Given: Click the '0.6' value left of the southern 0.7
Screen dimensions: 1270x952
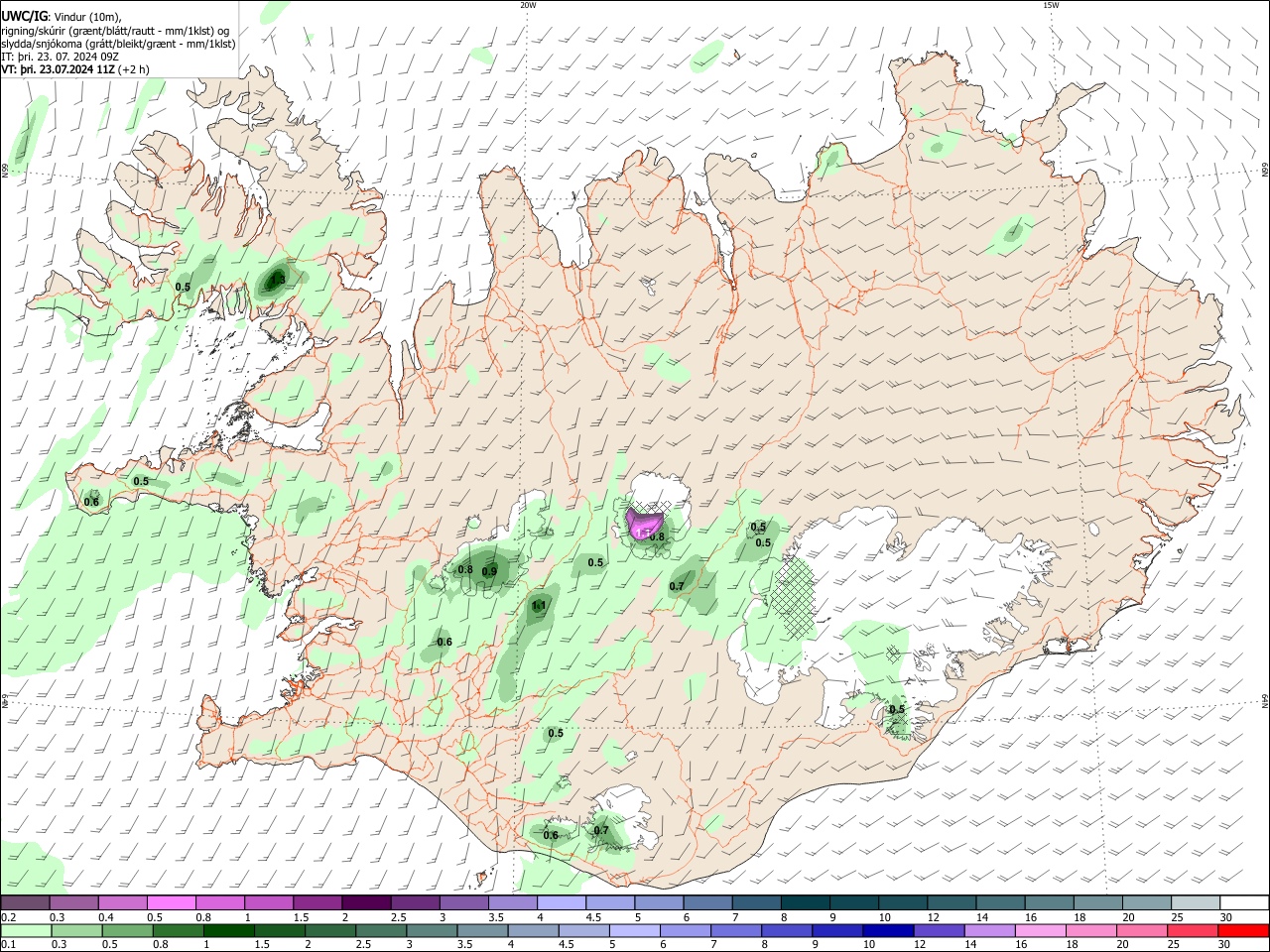Looking at the screenshot, I should (x=551, y=835).
